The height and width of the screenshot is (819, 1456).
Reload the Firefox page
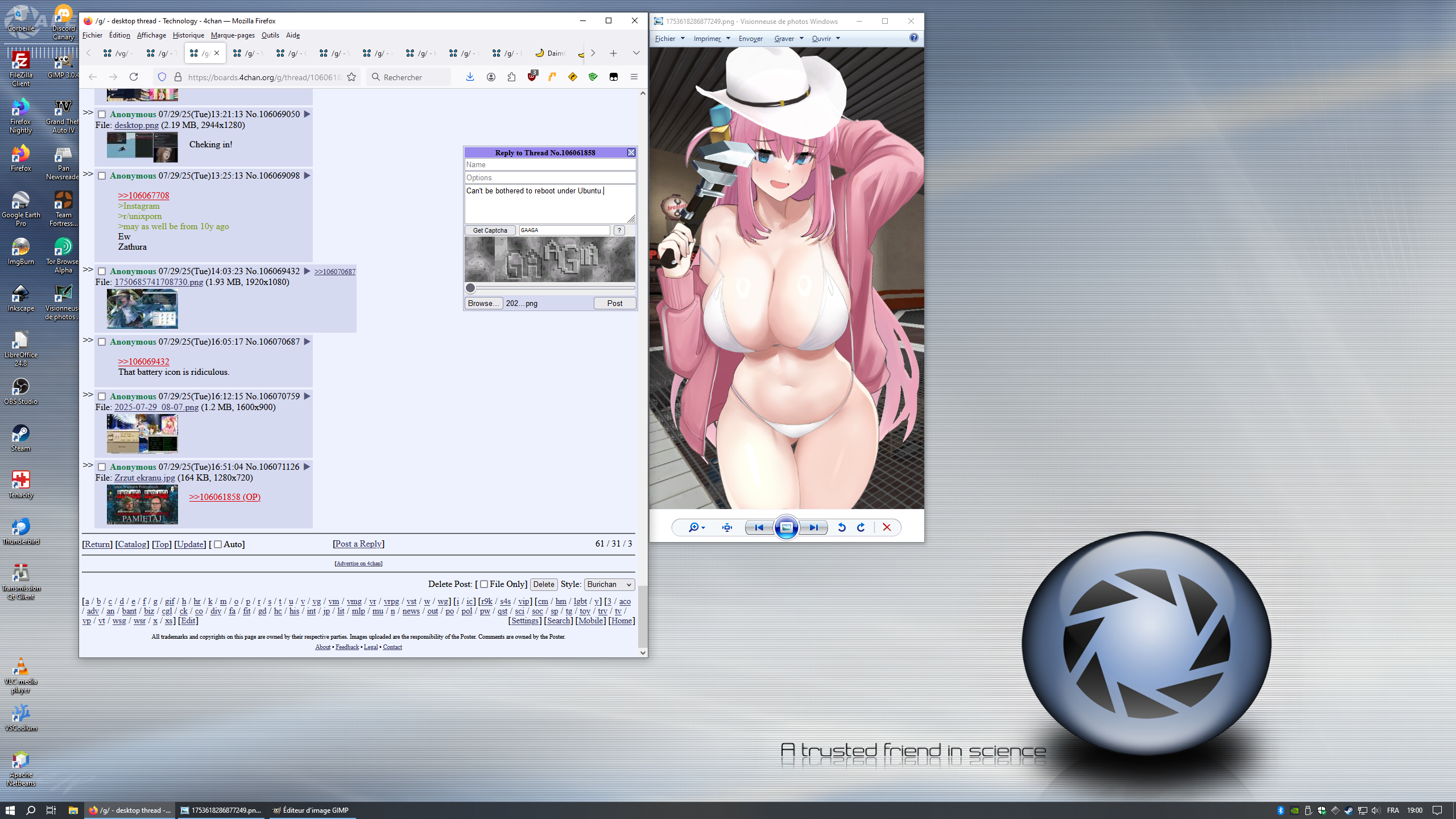tap(134, 77)
